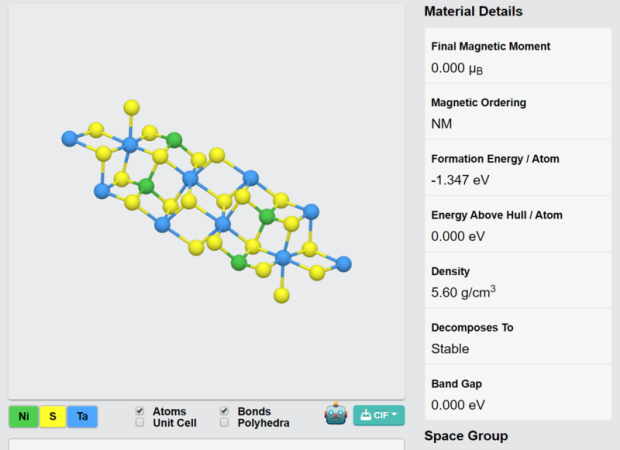
Task: Select the green Ni element swatch
Action: click(23, 416)
